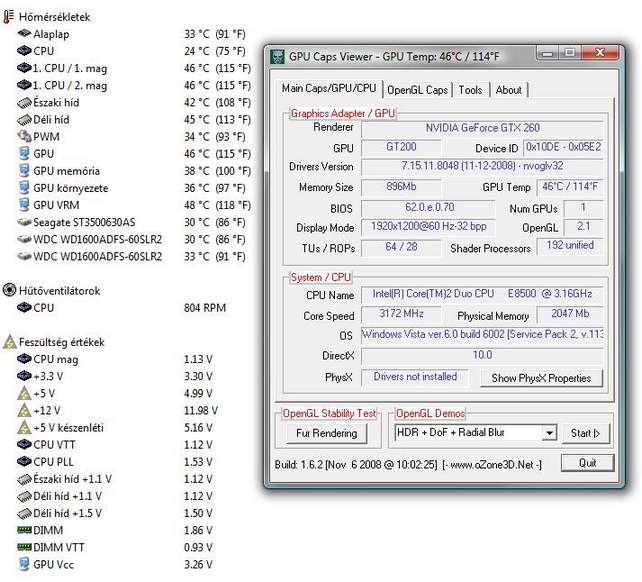Click the '11.98 V' value for +12 V

201,410
